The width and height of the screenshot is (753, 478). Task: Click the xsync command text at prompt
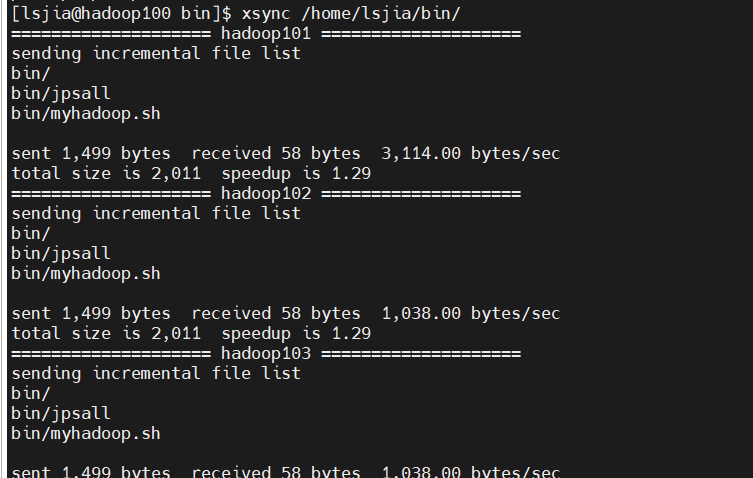(x=266, y=14)
